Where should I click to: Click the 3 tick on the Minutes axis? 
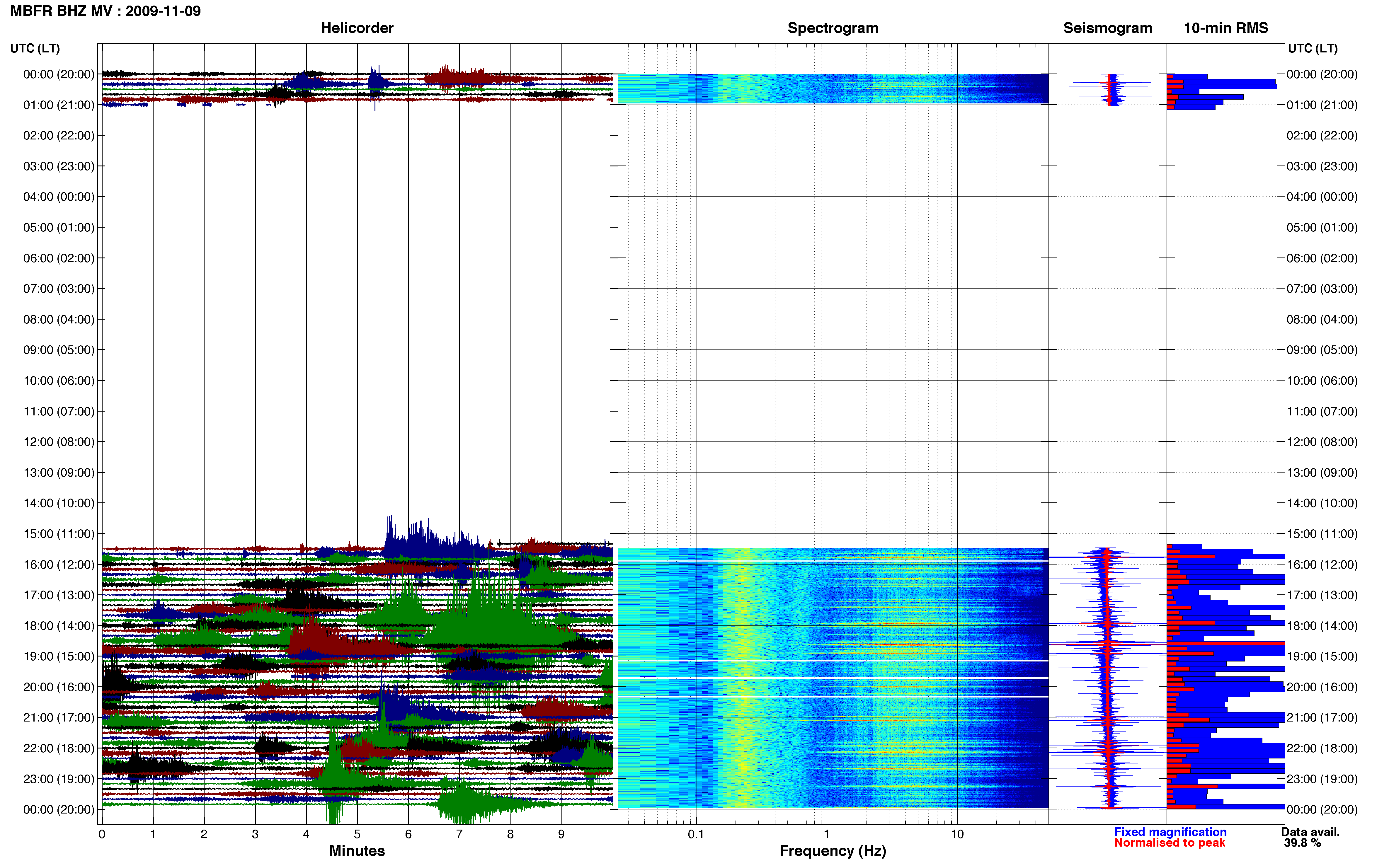click(x=255, y=834)
